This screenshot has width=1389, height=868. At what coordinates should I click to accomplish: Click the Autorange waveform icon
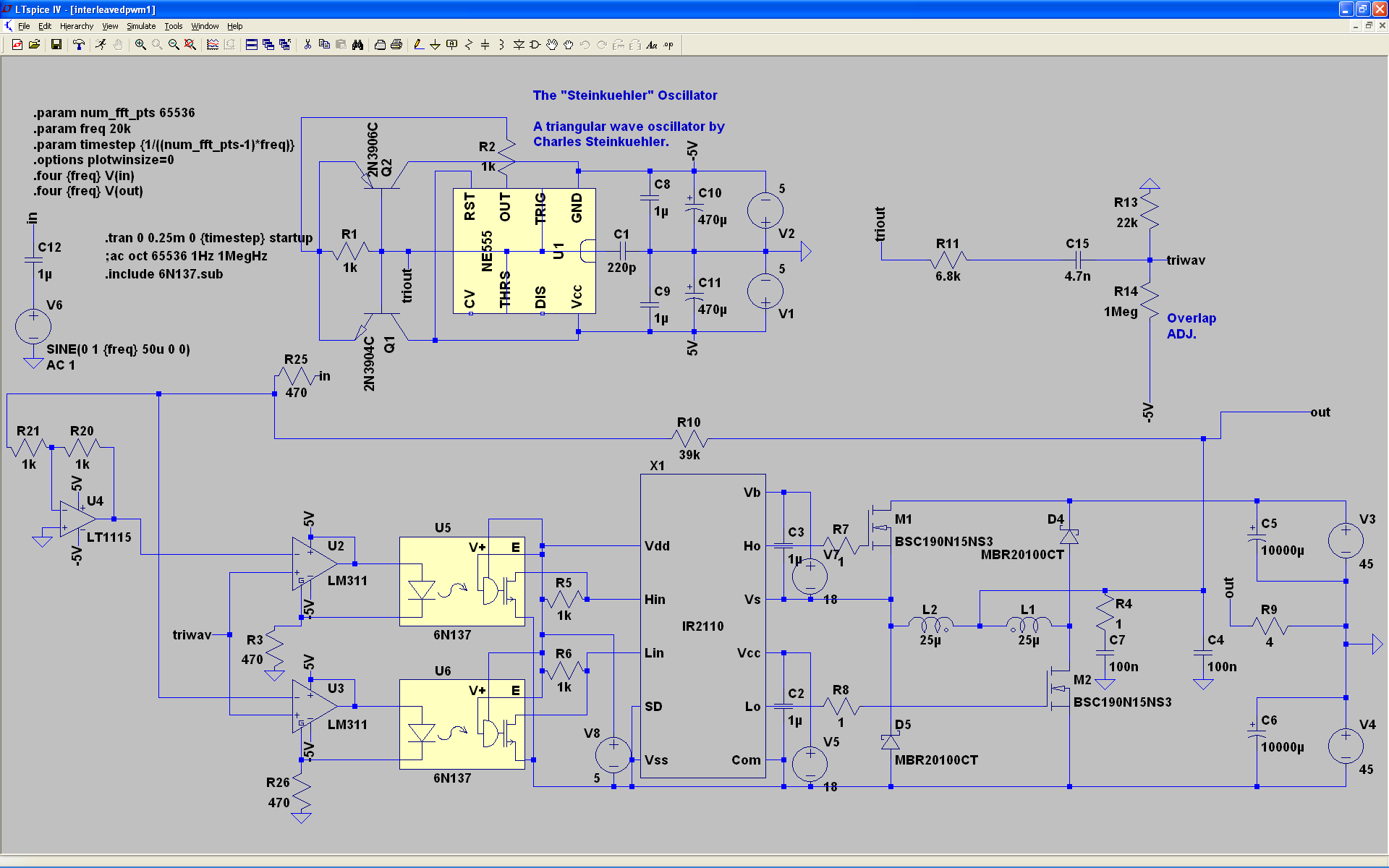click(213, 45)
